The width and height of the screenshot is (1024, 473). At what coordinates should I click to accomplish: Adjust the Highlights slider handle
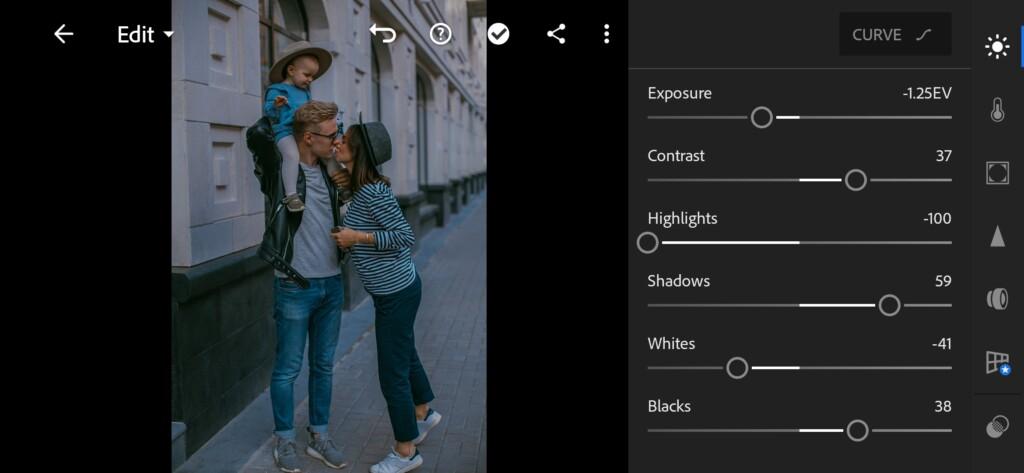click(647, 243)
